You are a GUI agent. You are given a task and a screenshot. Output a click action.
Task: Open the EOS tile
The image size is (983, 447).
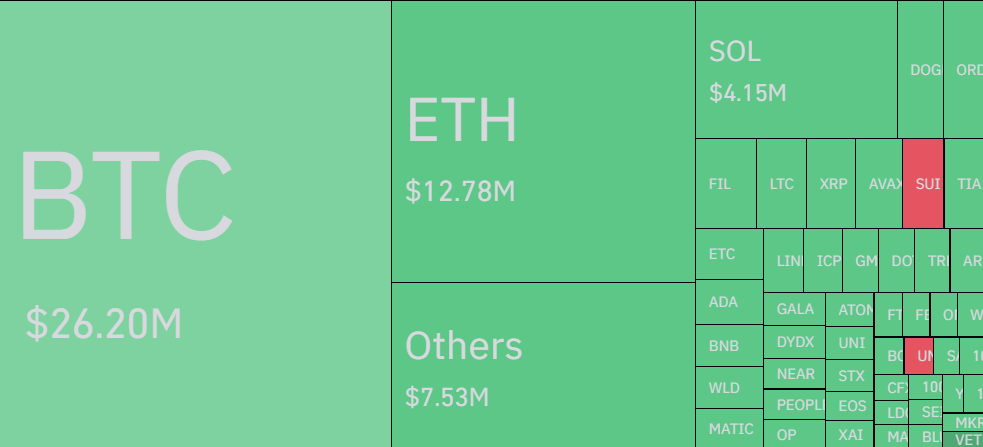851,405
